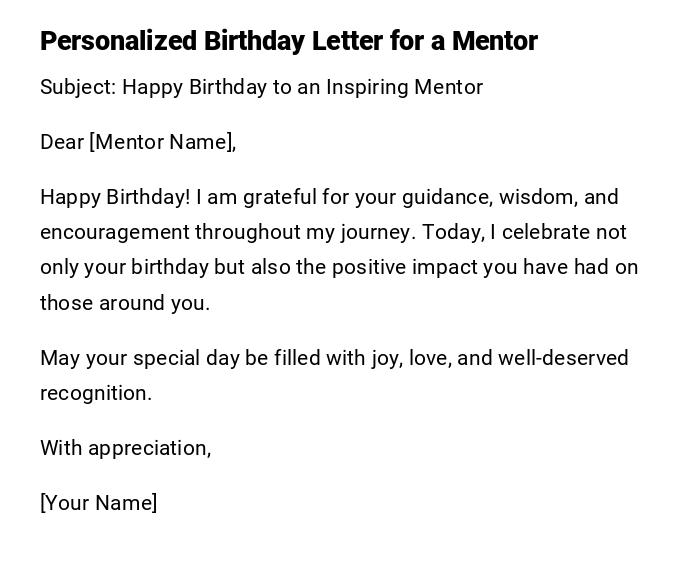Click the text 'those around you.'
This screenshot has width=700, height=566.
[x=125, y=303]
